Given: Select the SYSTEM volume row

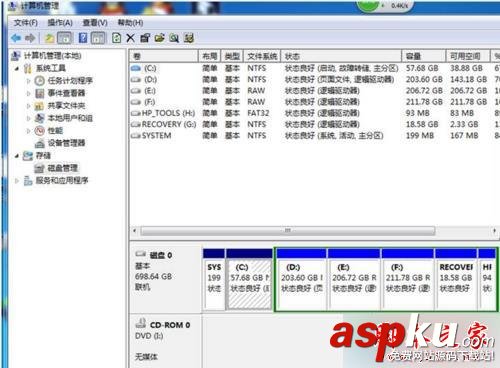Looking at the screenshot, I should (315, 136).
